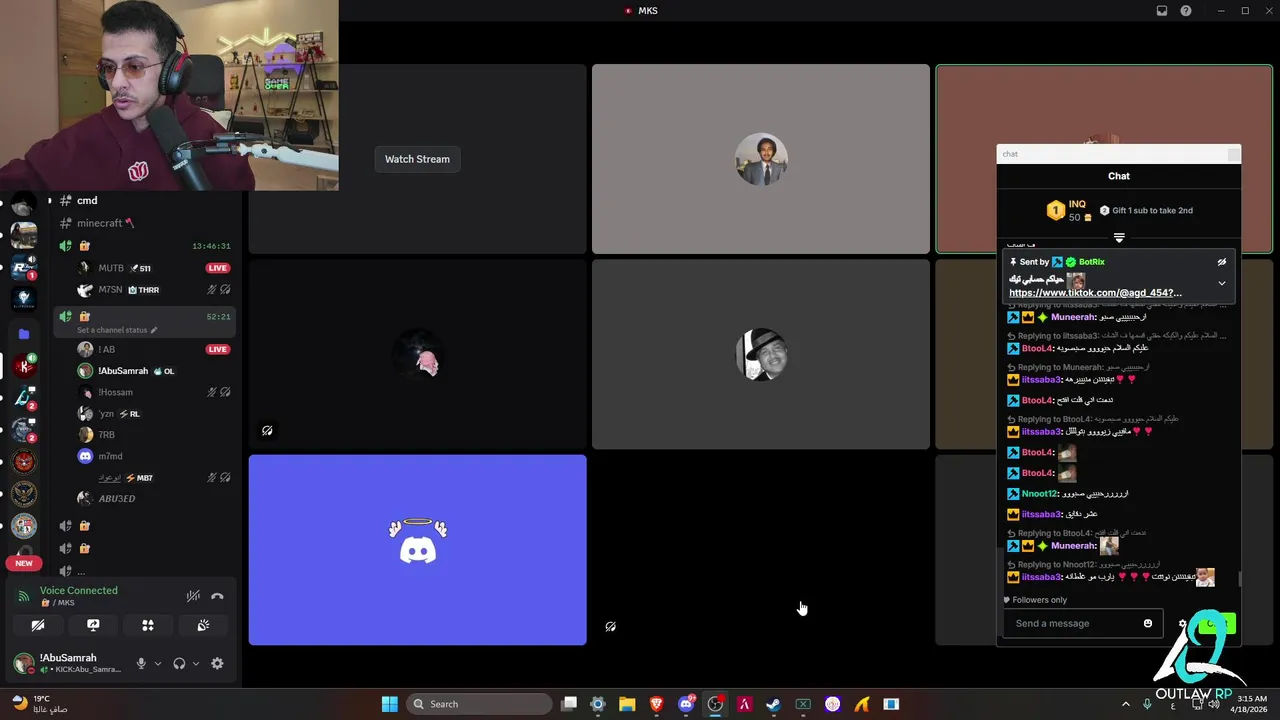Click the blue Discord angel tile
Viewport: 1280px width, 720px height.
(x=417, y=550)
